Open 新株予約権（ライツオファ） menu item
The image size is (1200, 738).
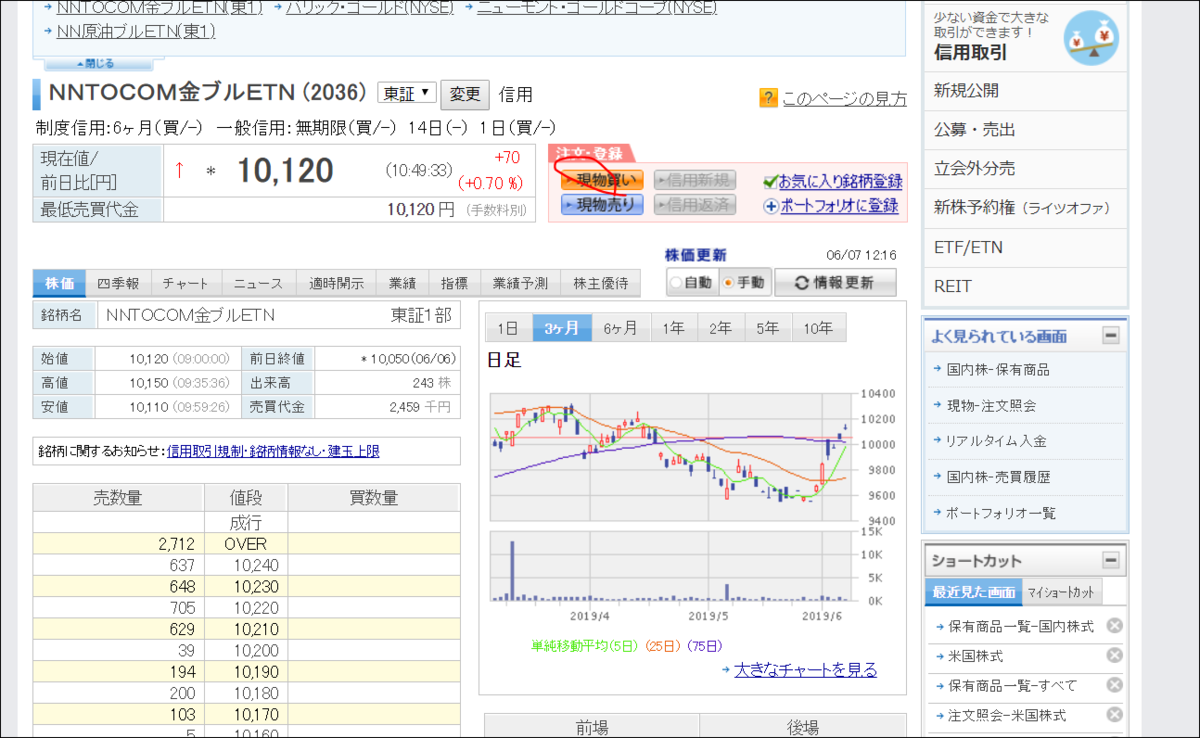pos(1026,208)
